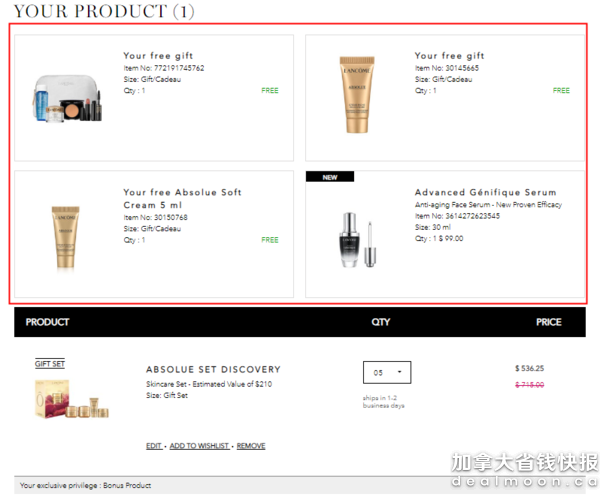Click the dropdown arrow in the quantity box
The height and width of the screenshot is (500, 600).
(399, 372)
